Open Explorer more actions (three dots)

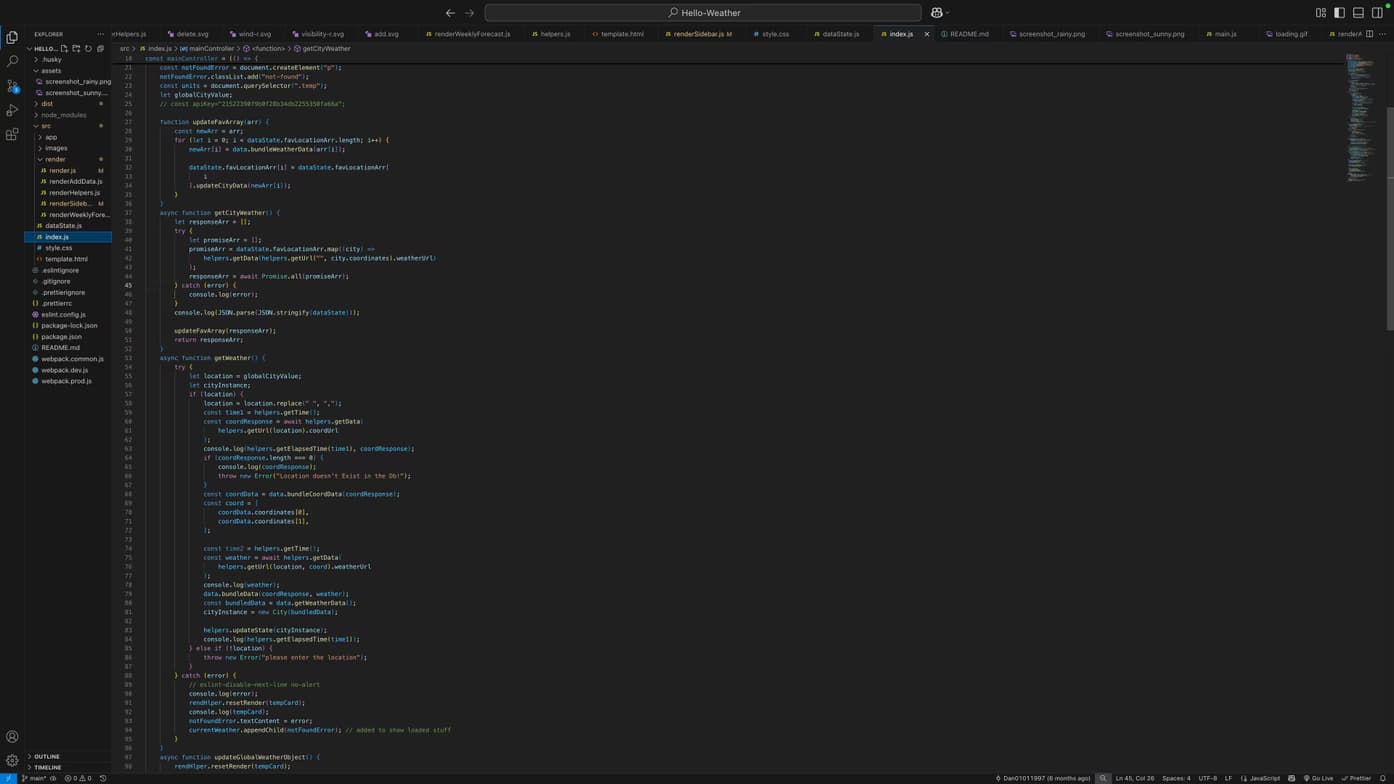[100, 34]
